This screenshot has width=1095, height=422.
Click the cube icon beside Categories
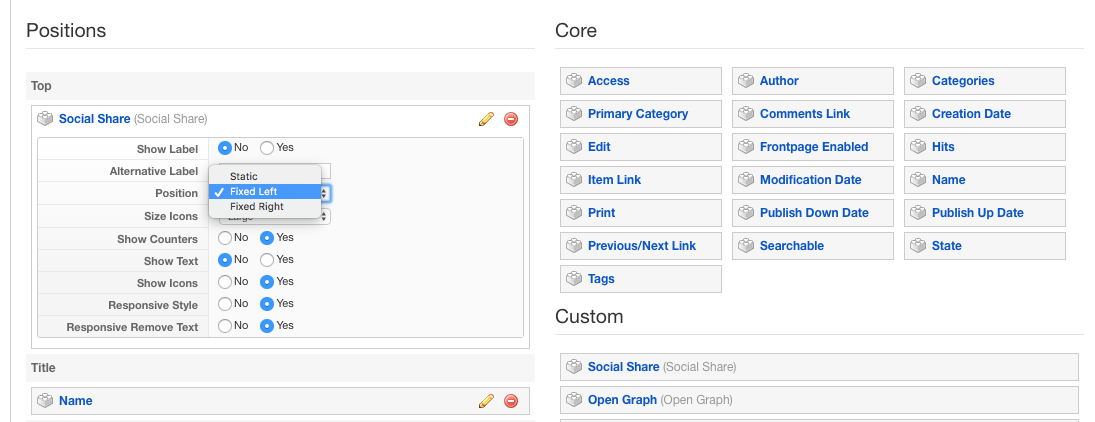point(918,81)
